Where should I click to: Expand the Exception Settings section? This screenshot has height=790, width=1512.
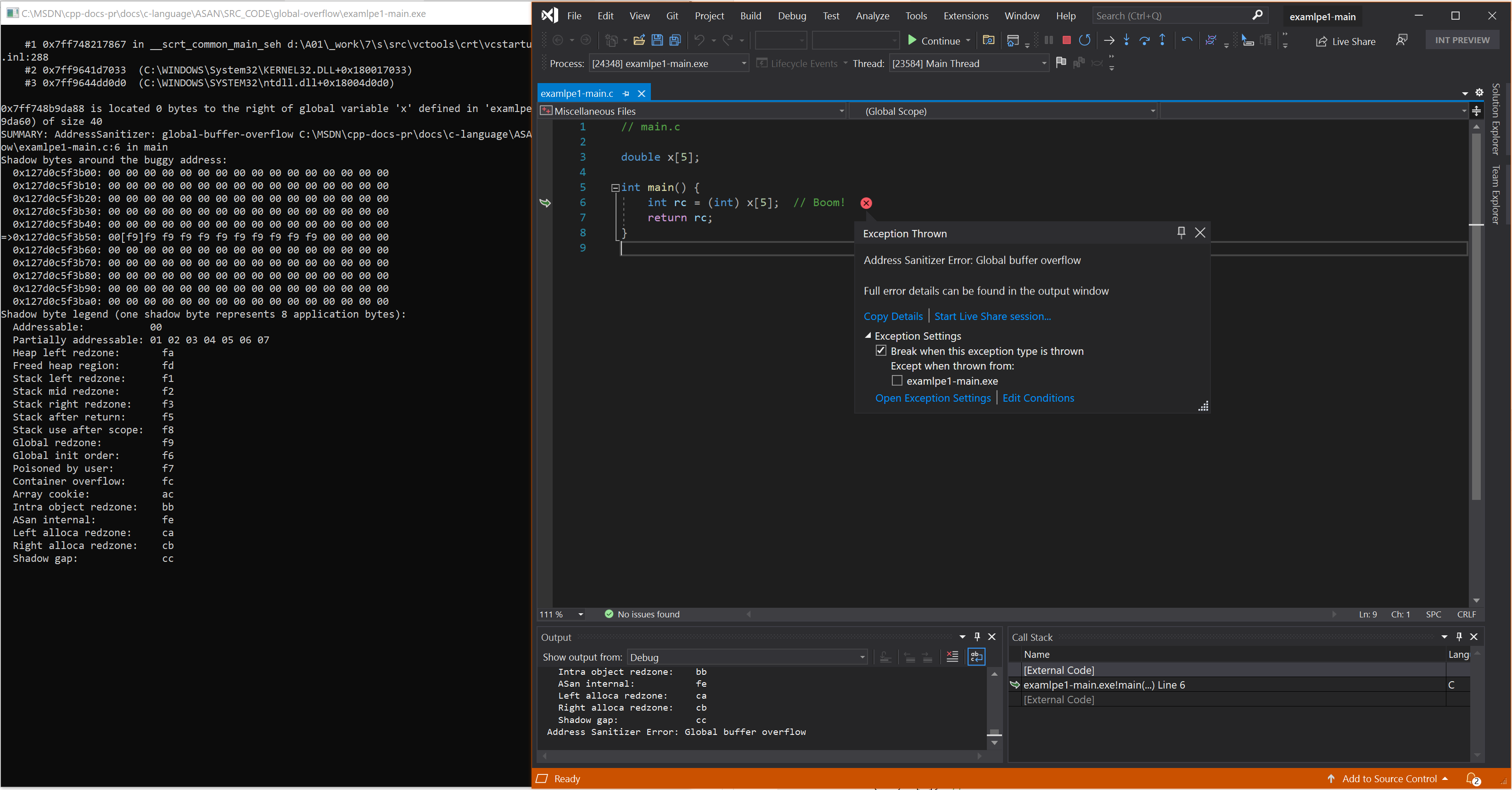pyautogui.click(x=867, y=335)
